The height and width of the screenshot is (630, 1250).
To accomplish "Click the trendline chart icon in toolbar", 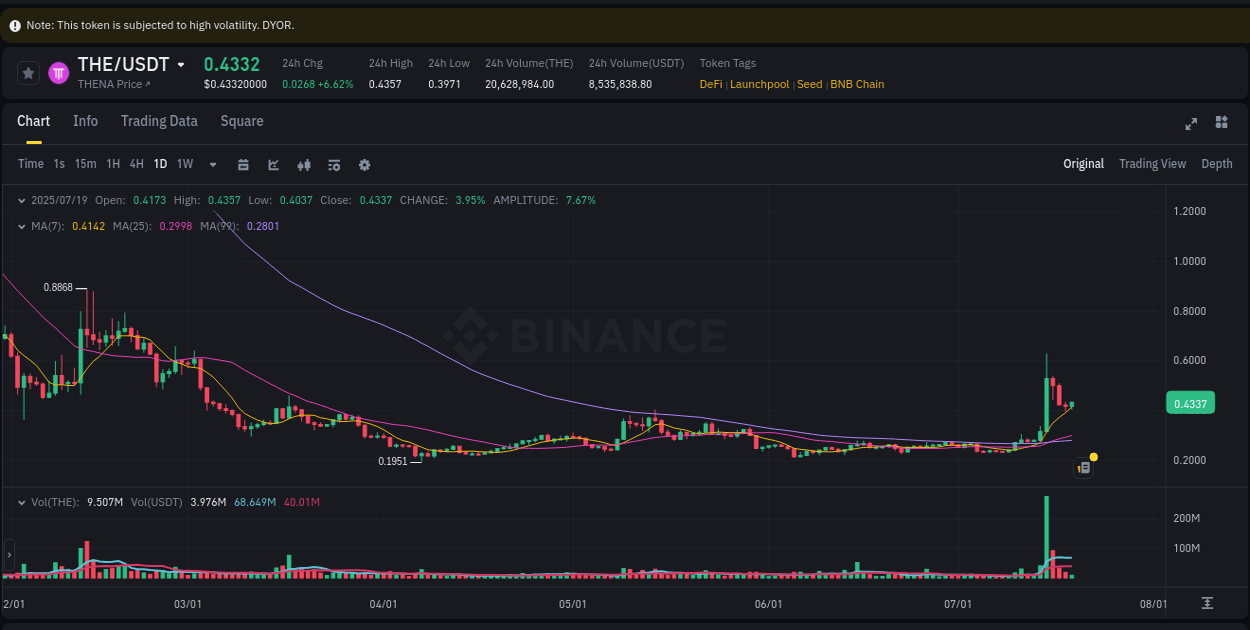I will (273, 164).
